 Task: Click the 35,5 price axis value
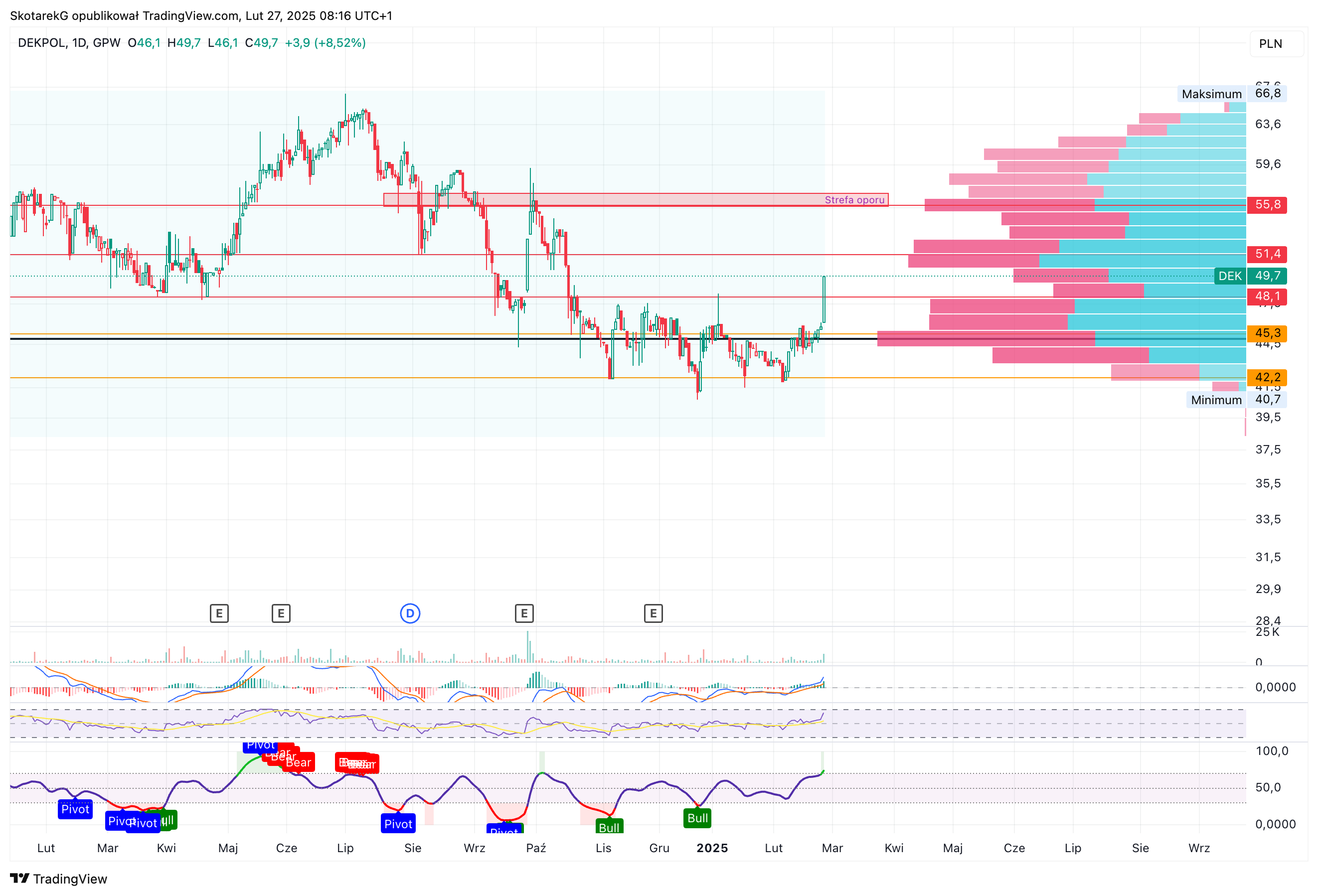click(x=1268, y=484)
